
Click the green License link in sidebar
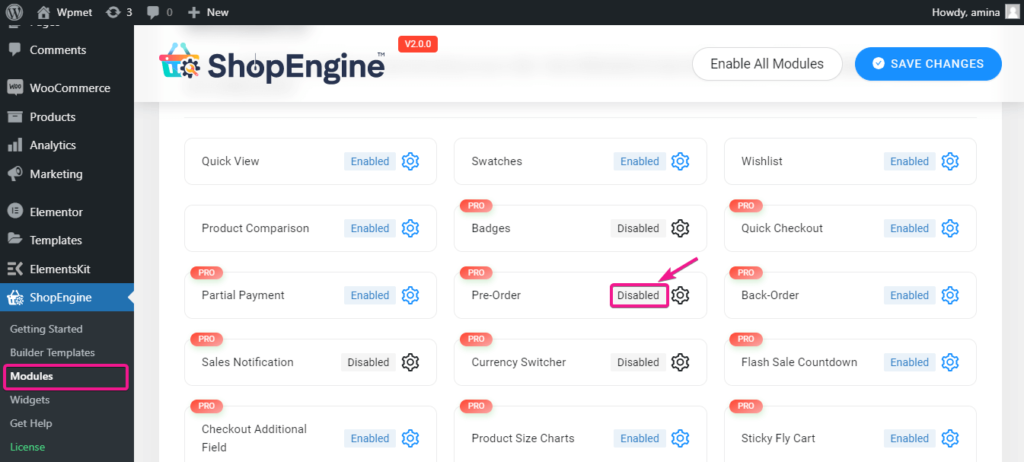(27, 447)
